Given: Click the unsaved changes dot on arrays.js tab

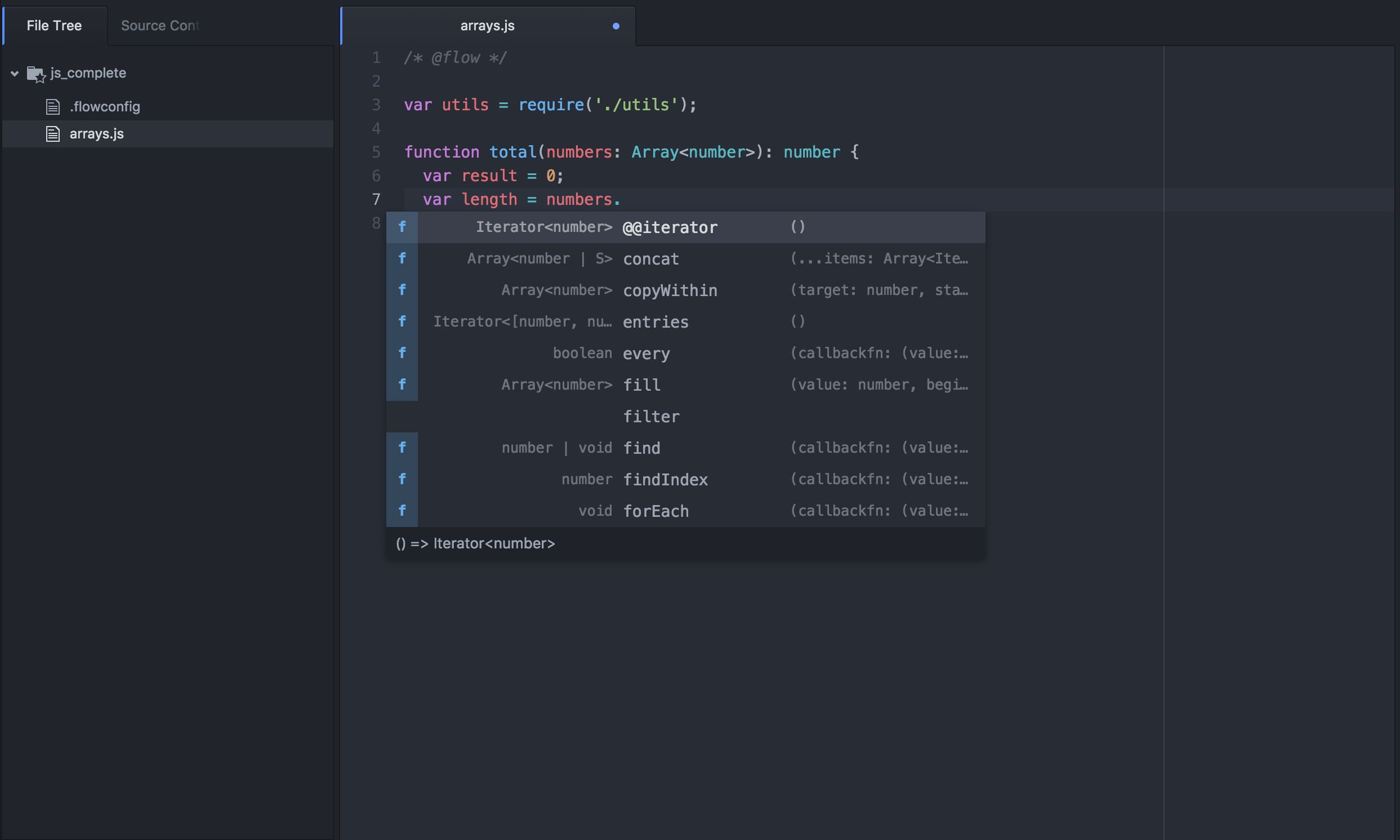Looking at the screenshot, I should [x=616, y=25].
